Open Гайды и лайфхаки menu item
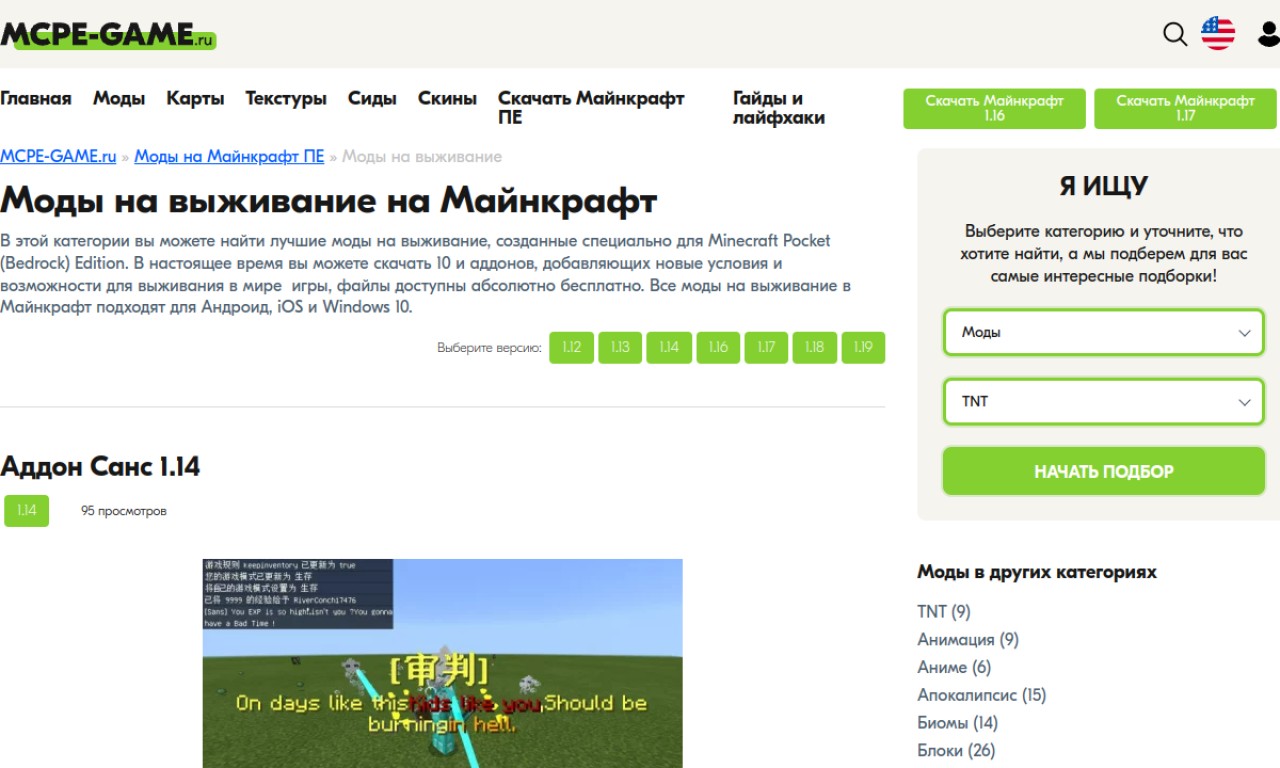Image resolution: width=1280 pixels, height=768 pixels. point(779,108)
